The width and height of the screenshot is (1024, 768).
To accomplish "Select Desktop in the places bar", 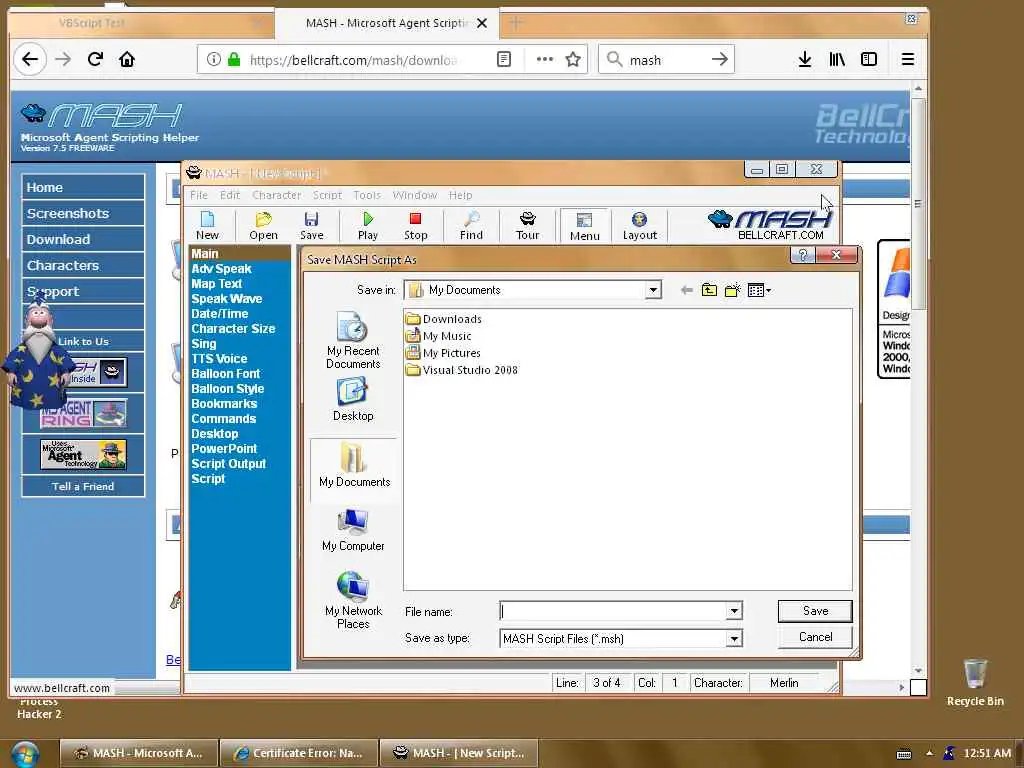I will pos(353,400).
